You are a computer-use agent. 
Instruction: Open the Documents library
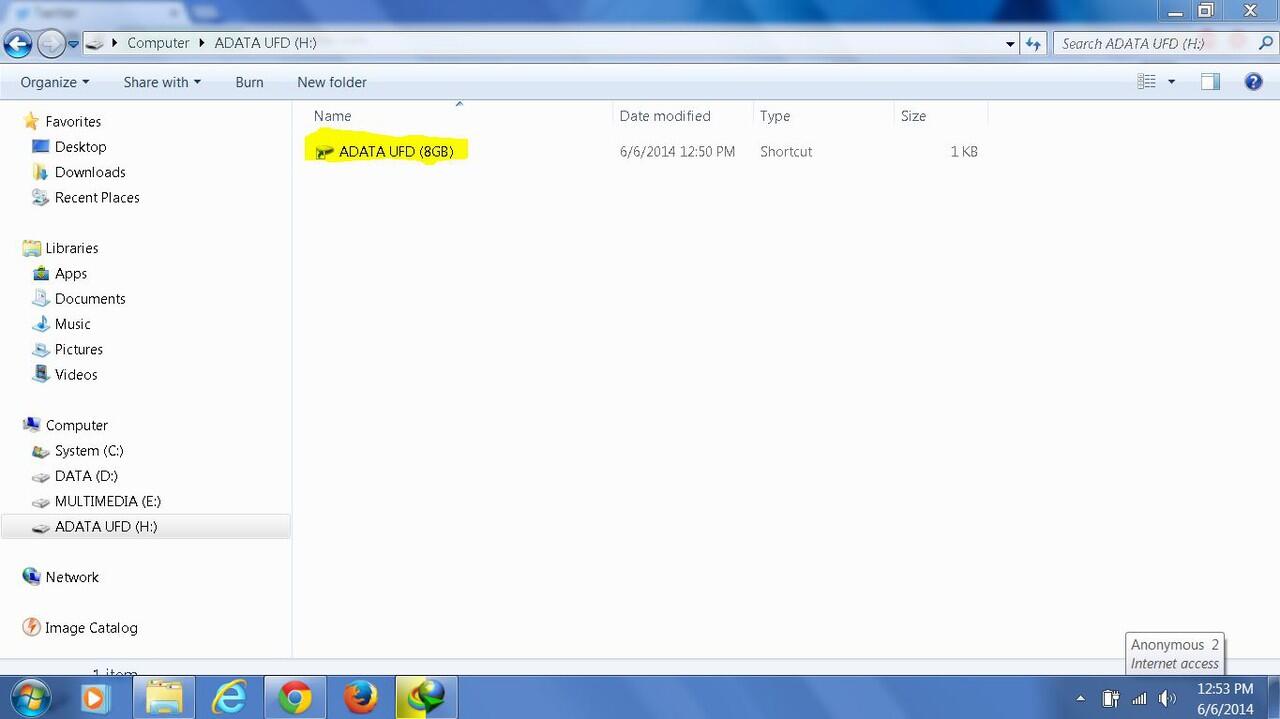tap(90, 299)
